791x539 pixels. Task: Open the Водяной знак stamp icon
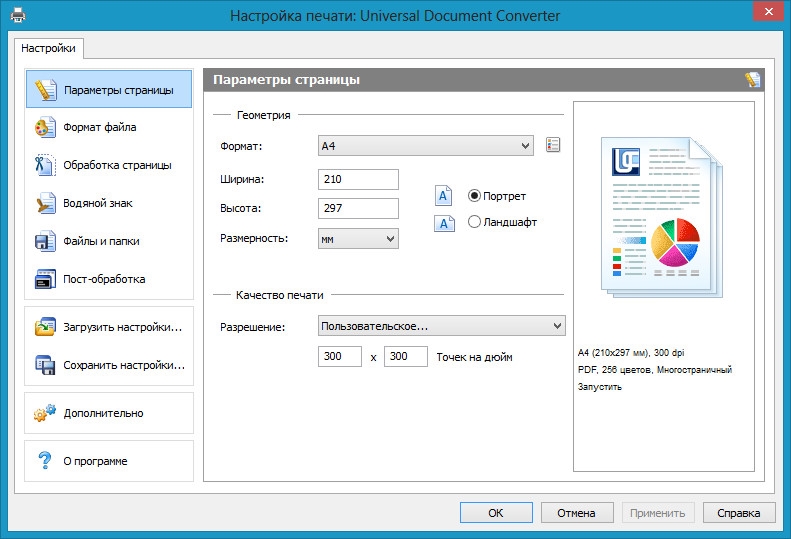pyautogui.click(x=45, y=203)
